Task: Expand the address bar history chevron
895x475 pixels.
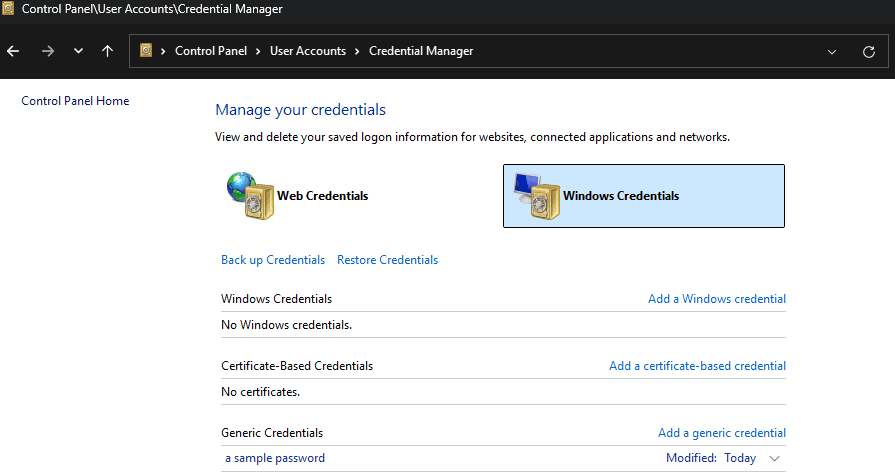Action: [x=832, y=51]
